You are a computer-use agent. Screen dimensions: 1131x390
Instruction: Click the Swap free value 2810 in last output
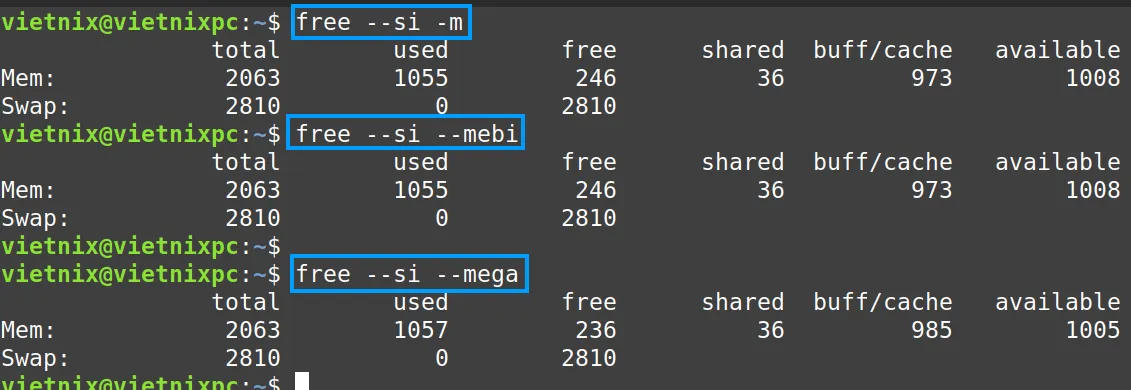click(589, 358)
